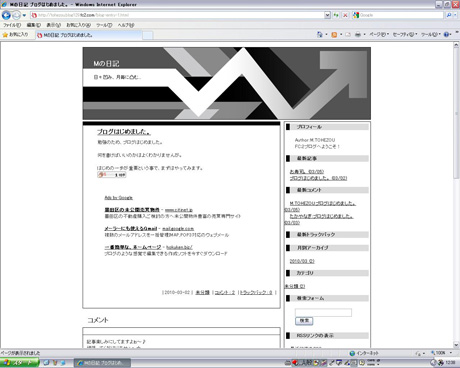Open a new blank tab

coord(148,35)
